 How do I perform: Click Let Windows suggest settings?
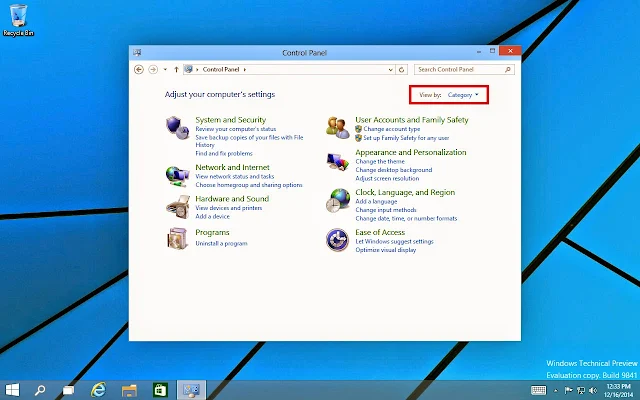394,241
